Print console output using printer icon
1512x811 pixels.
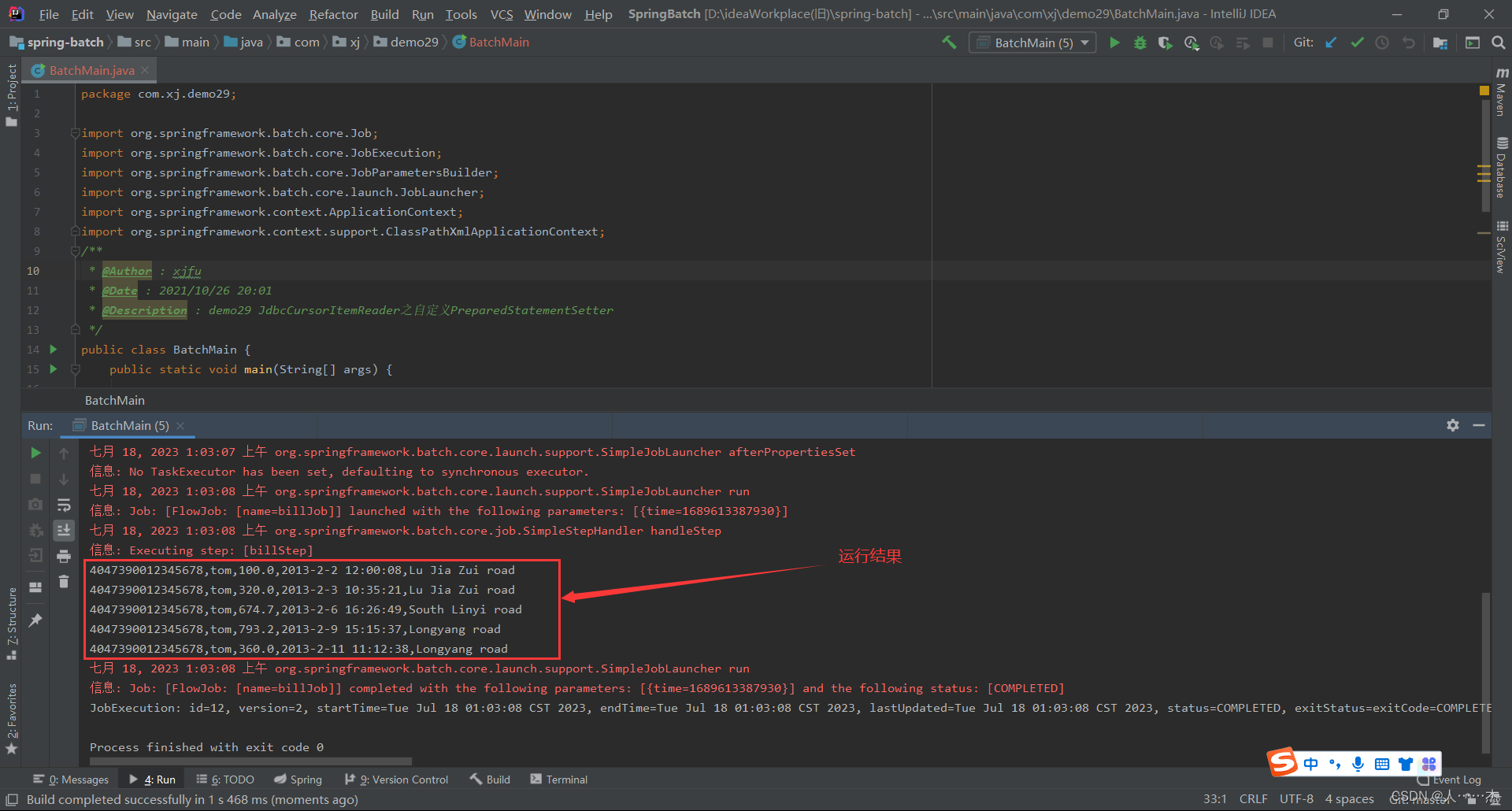pyautogui.click(x=64, y=556)
